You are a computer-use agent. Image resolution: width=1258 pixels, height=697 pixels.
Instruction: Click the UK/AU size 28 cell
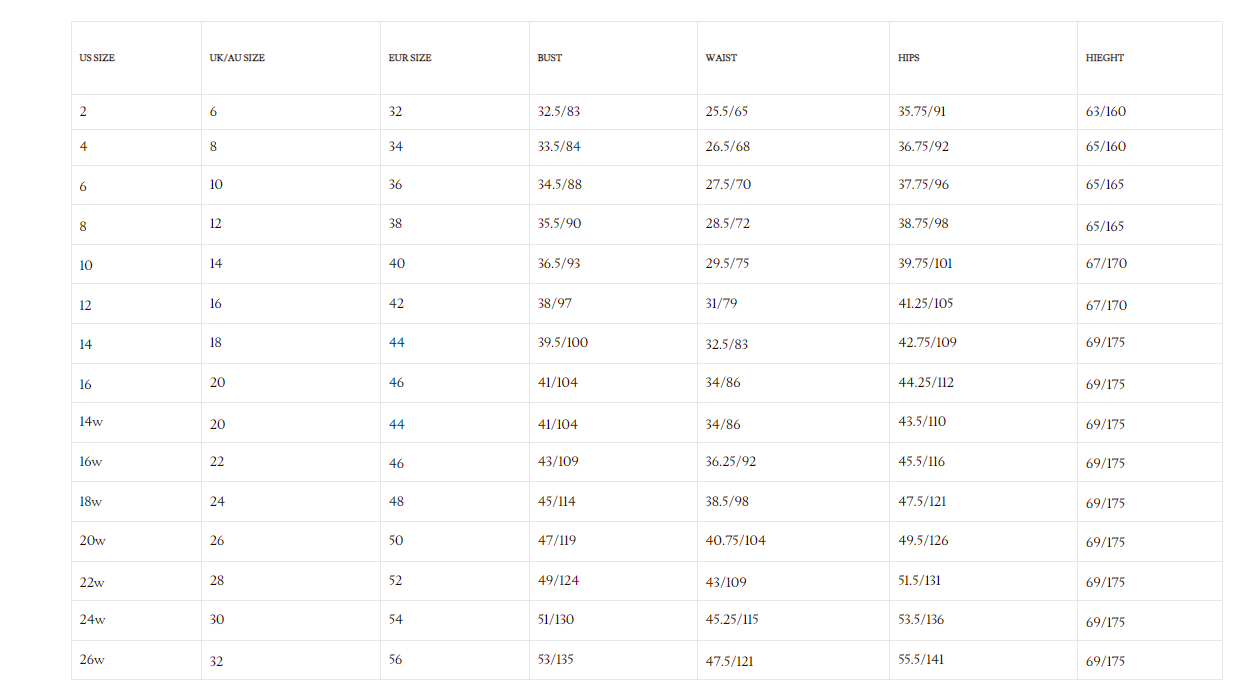point(217,581)
